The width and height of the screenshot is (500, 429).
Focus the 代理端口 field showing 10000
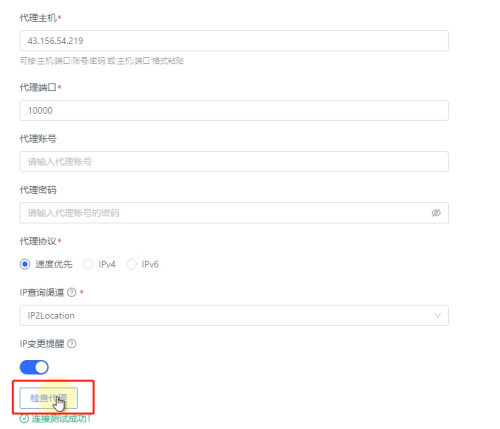pyautogui.click(x=234, y=110)
